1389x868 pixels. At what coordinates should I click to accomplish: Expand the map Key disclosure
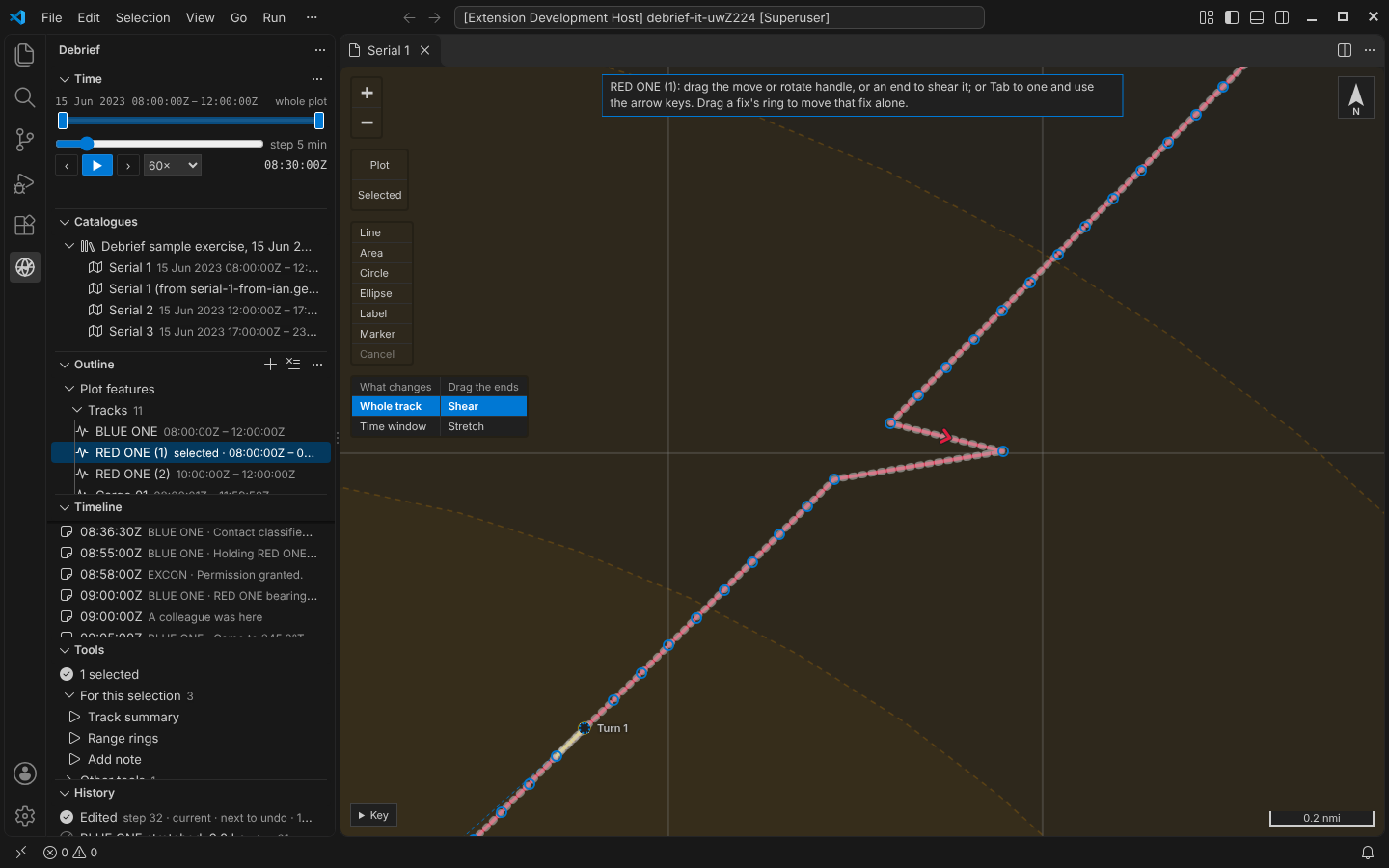point(373,815)
